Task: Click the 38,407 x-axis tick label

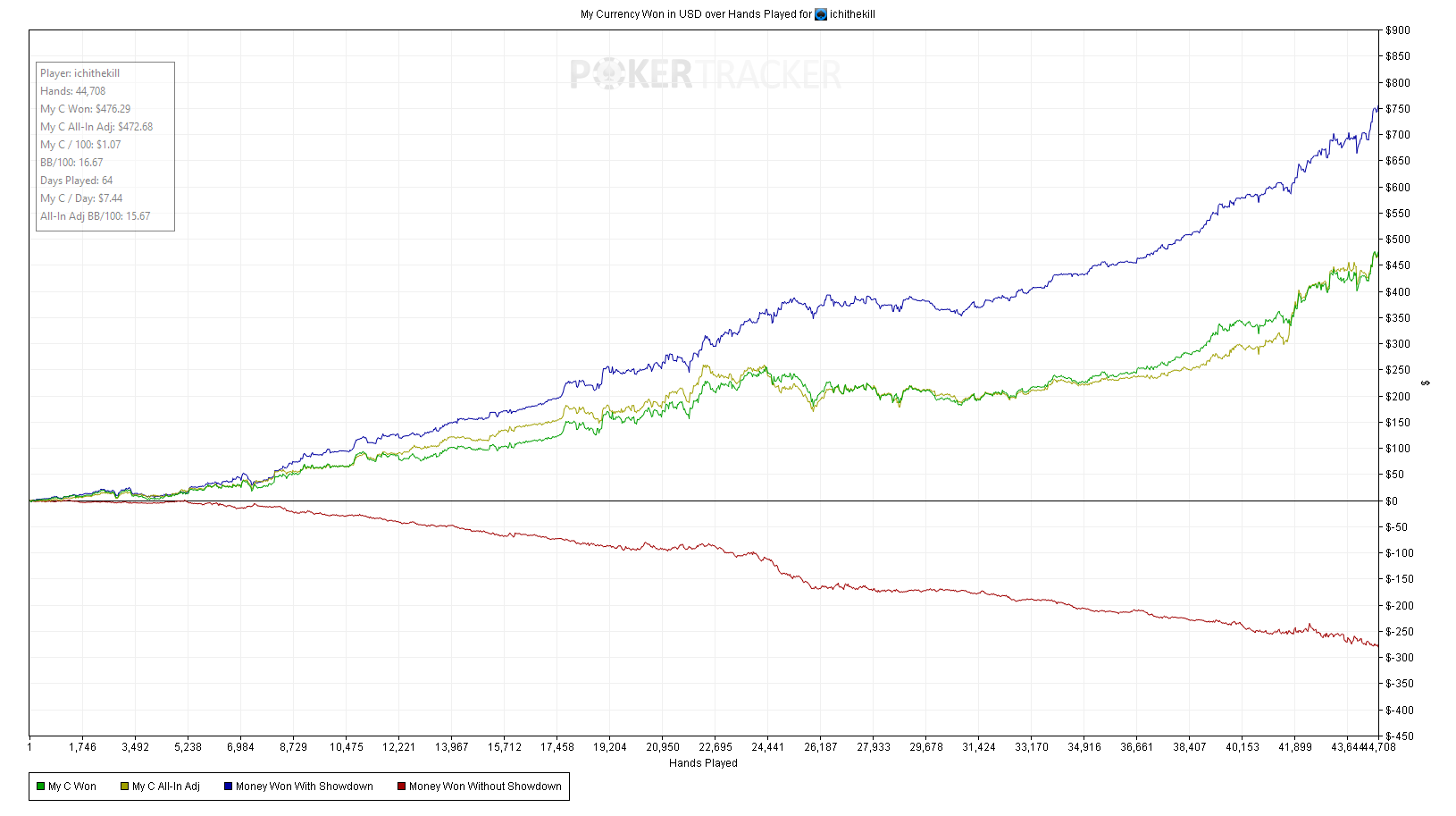Action: 1190,747
